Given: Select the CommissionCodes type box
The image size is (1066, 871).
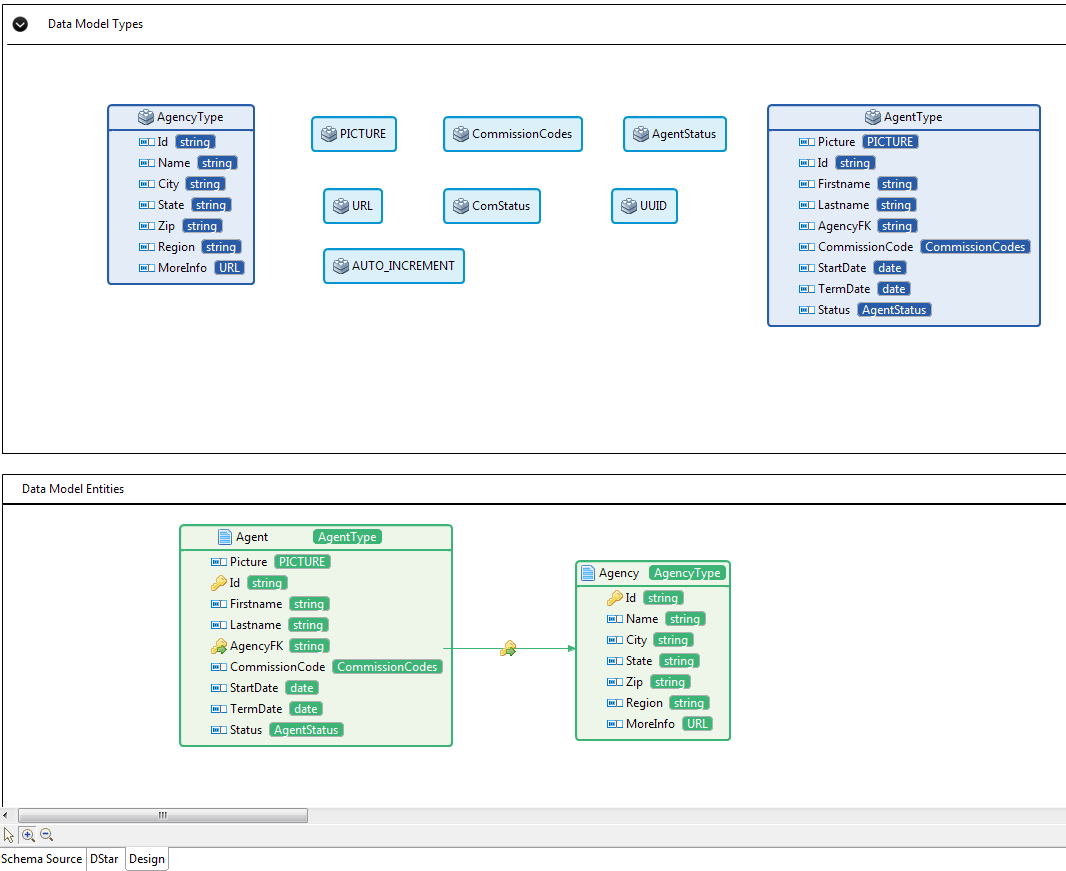Looking at the screenshot, I should pyautogui.click(x=512, y=134).
